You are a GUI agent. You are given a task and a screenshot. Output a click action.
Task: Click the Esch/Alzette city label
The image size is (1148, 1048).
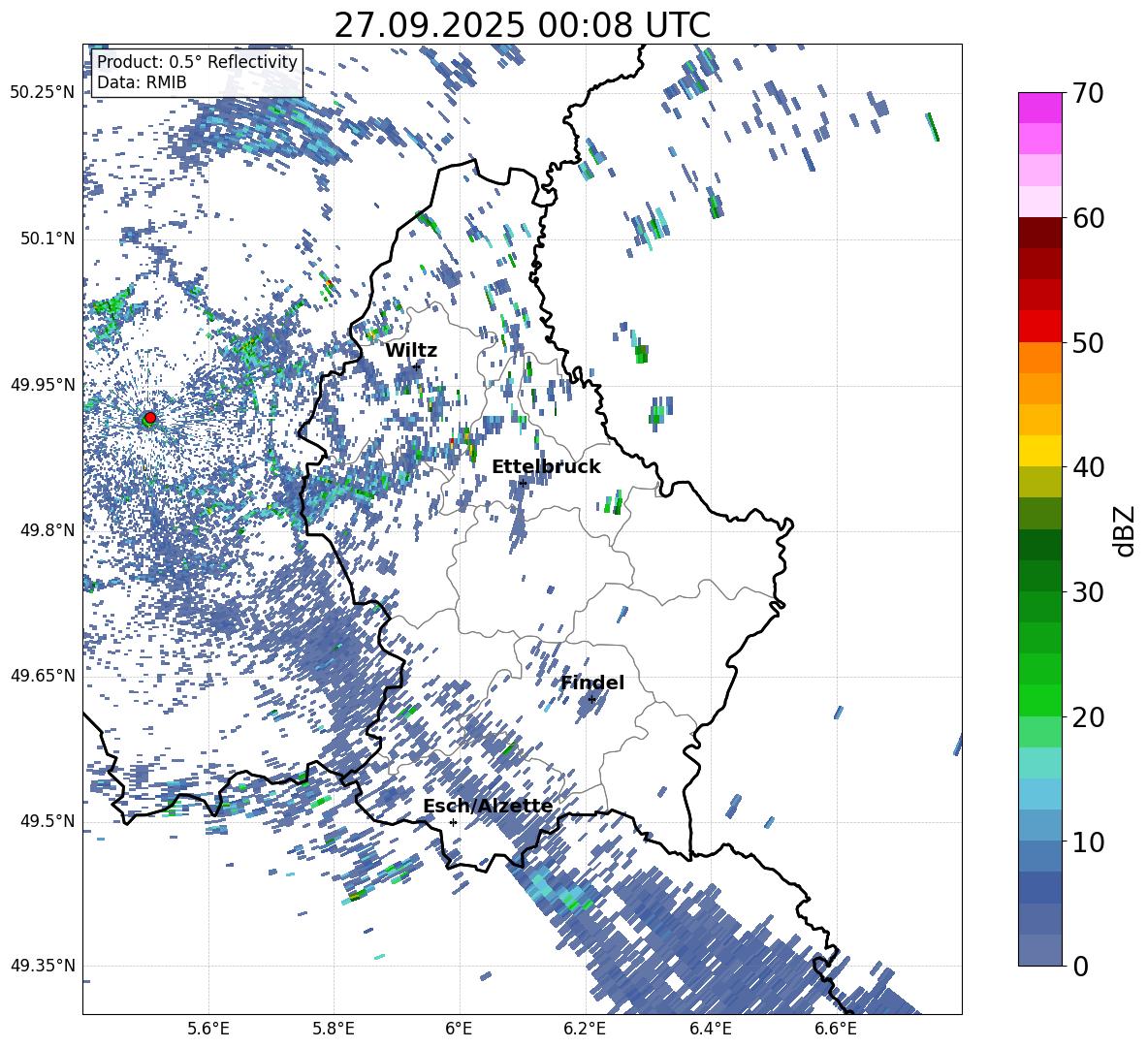488,806
